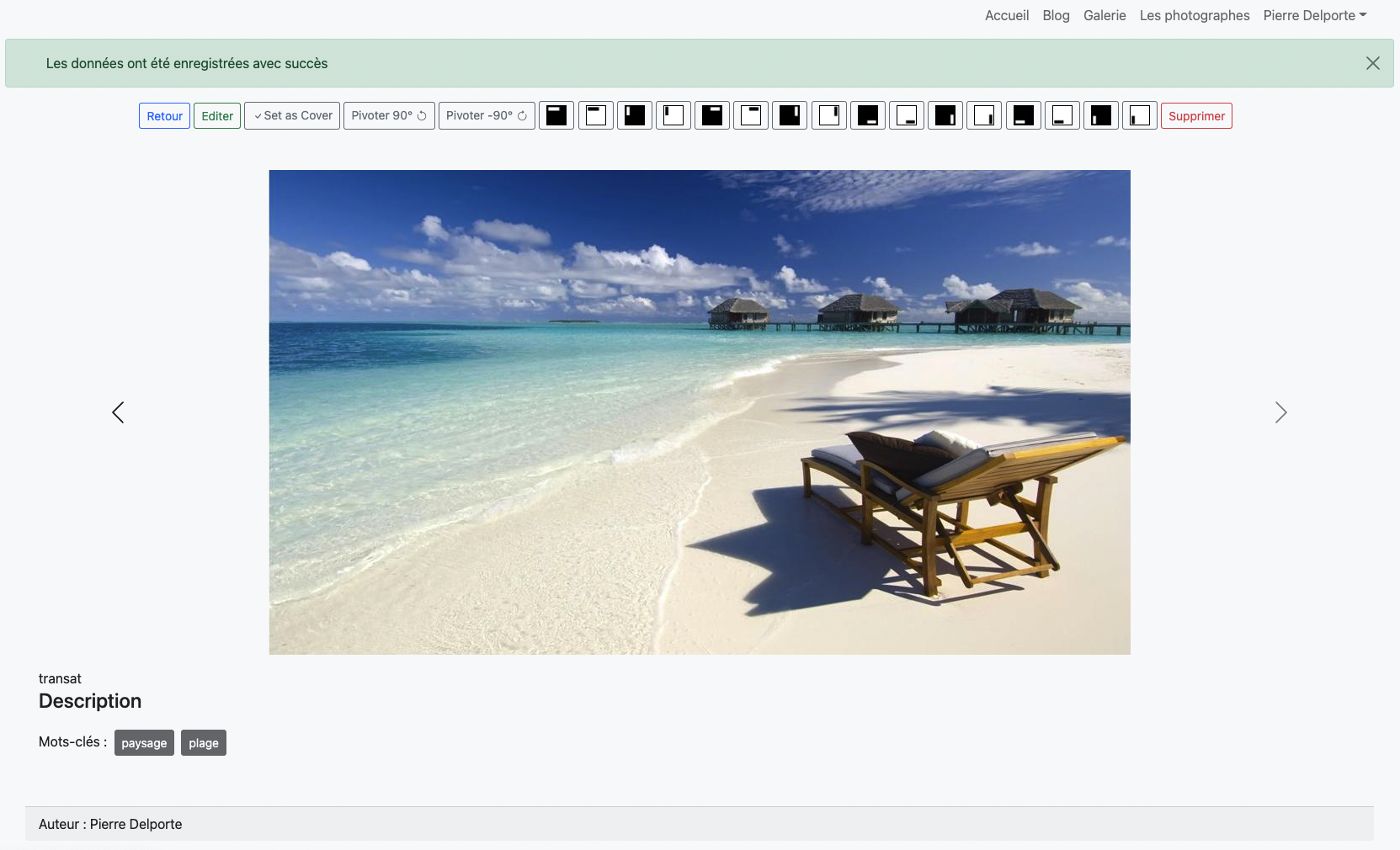Apply white watermark icon with horizontal top-left bar
Screen dimensions: 1400x850
[595, 115]
